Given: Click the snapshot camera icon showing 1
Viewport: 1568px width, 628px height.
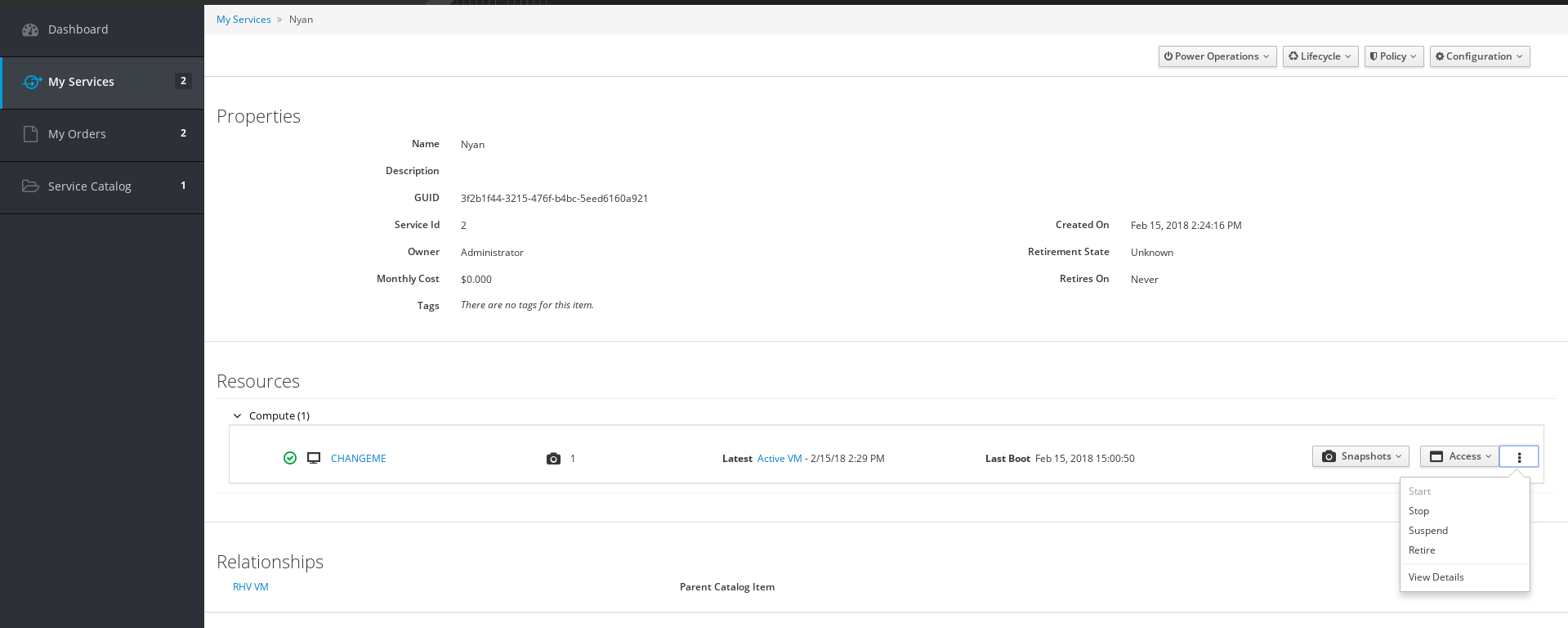Looking at the screenshot, I should coord(553,459).
